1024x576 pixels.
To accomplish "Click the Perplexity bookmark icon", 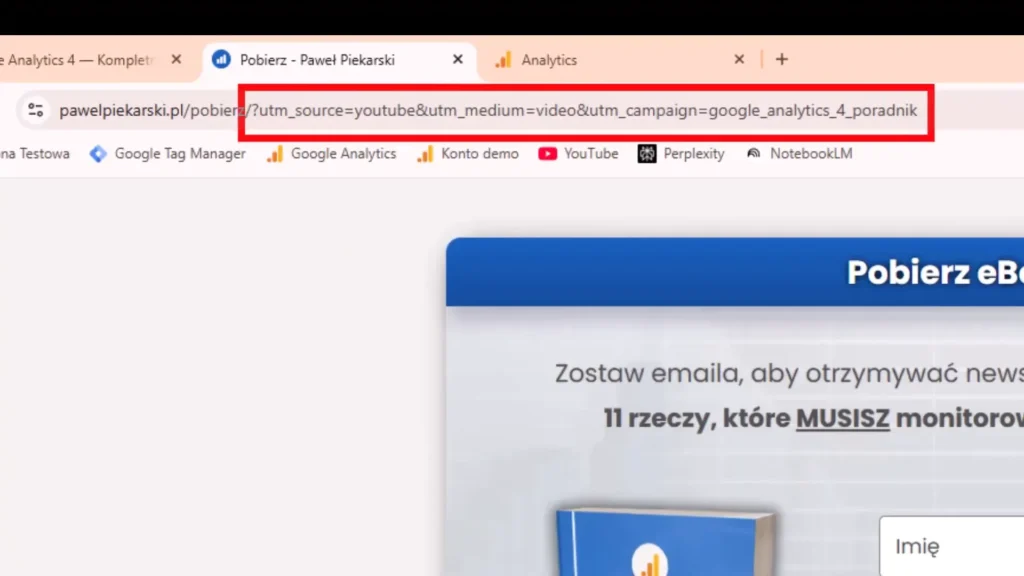I will [647, 154].
